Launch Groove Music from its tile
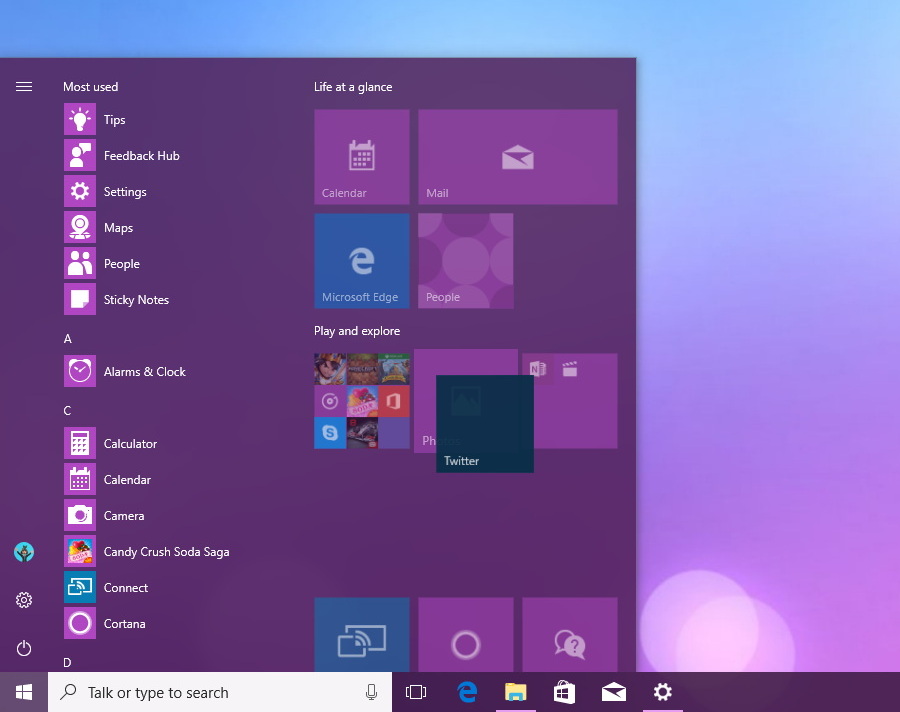 pos(330,401)
